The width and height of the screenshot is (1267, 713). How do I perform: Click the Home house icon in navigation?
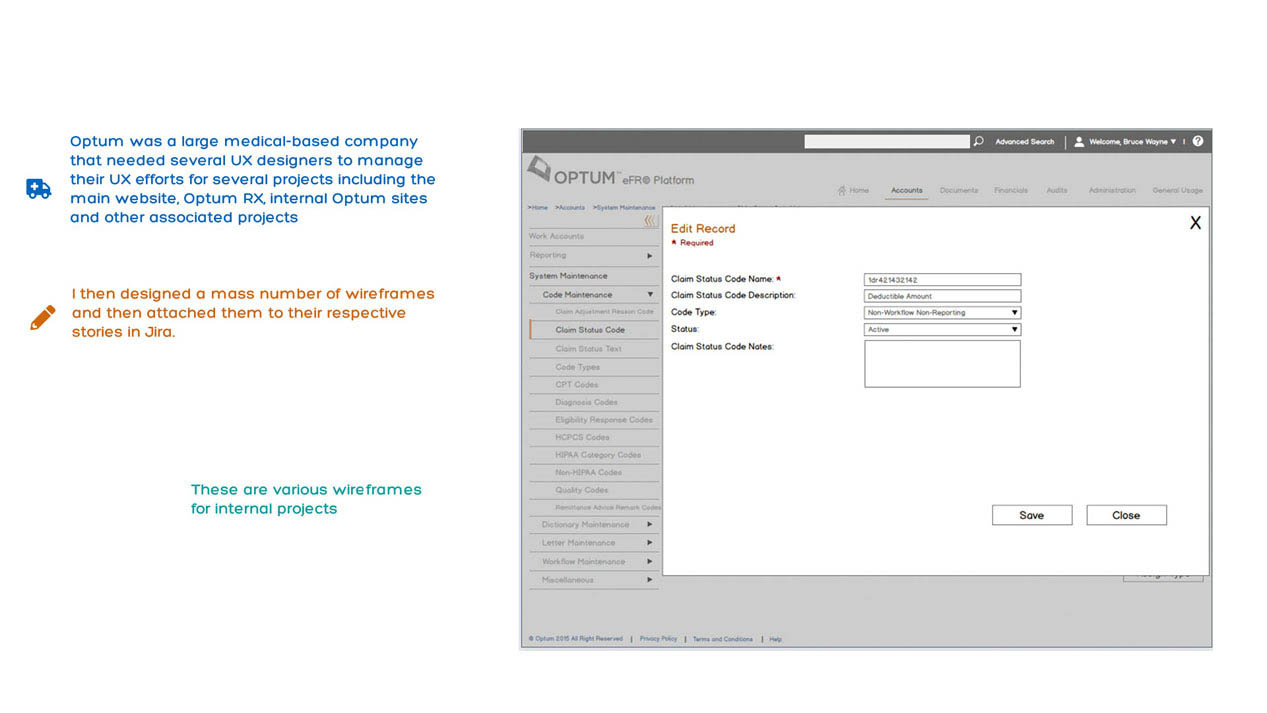842,190
